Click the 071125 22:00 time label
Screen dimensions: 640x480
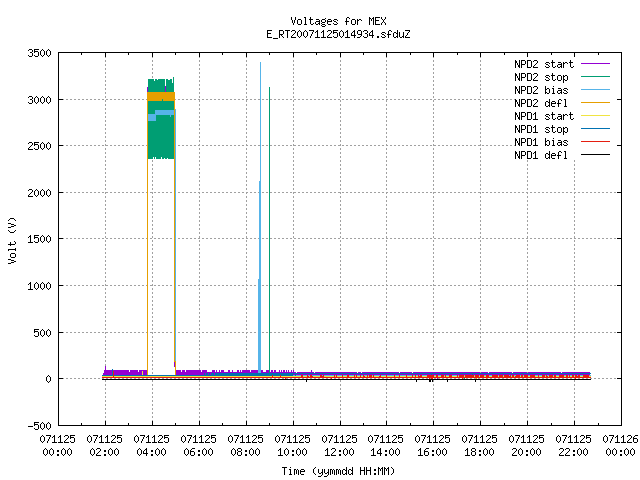pos(573,445)
